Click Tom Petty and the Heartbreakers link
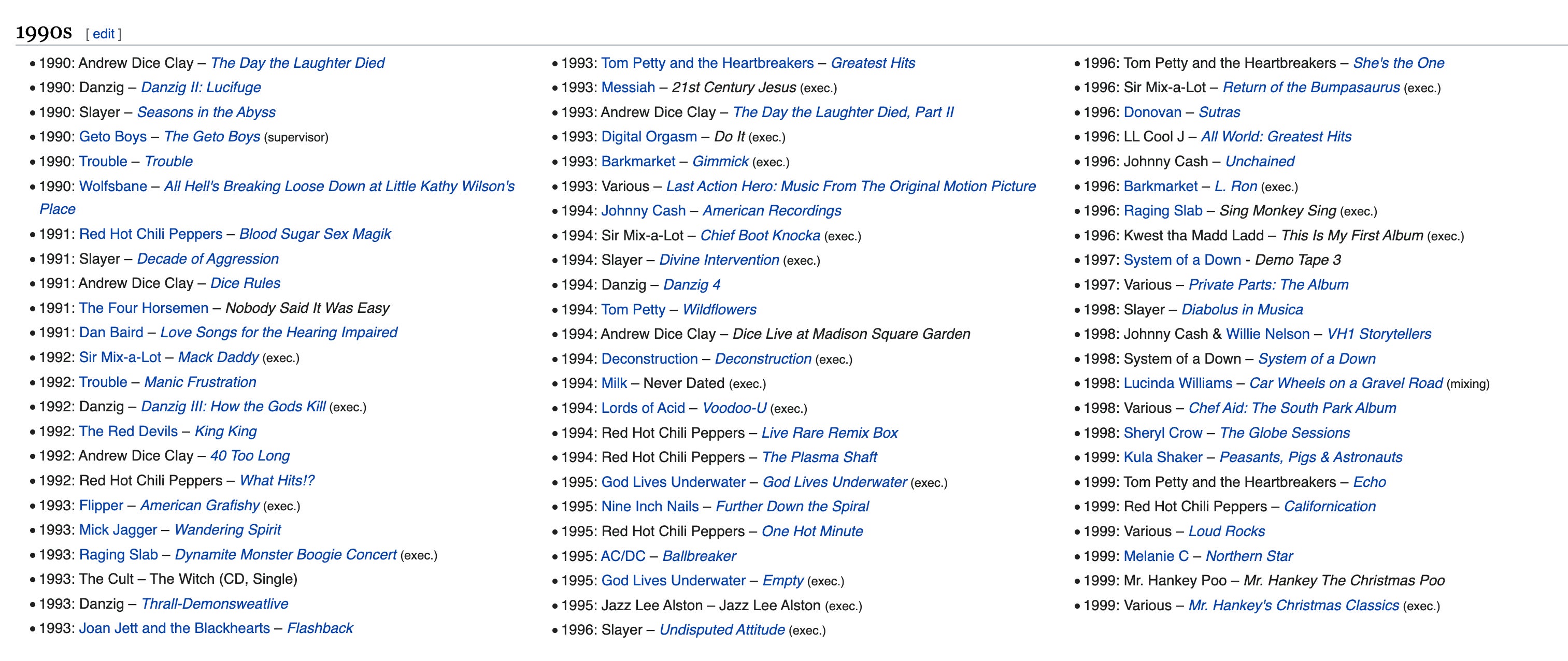The height and width of the screenshot is (661, 1568). coord(707,63)
